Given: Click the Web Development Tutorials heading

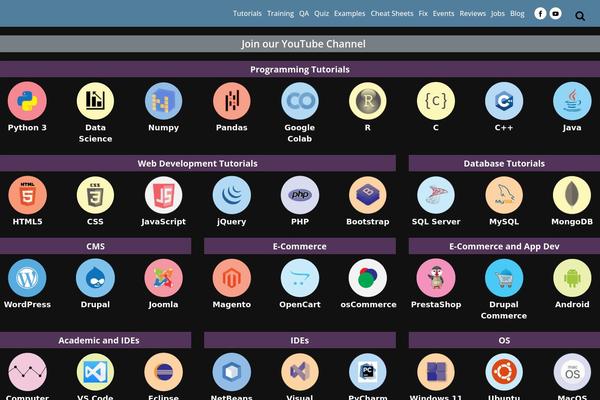Looking at the screenshot, I should point(198,163).
